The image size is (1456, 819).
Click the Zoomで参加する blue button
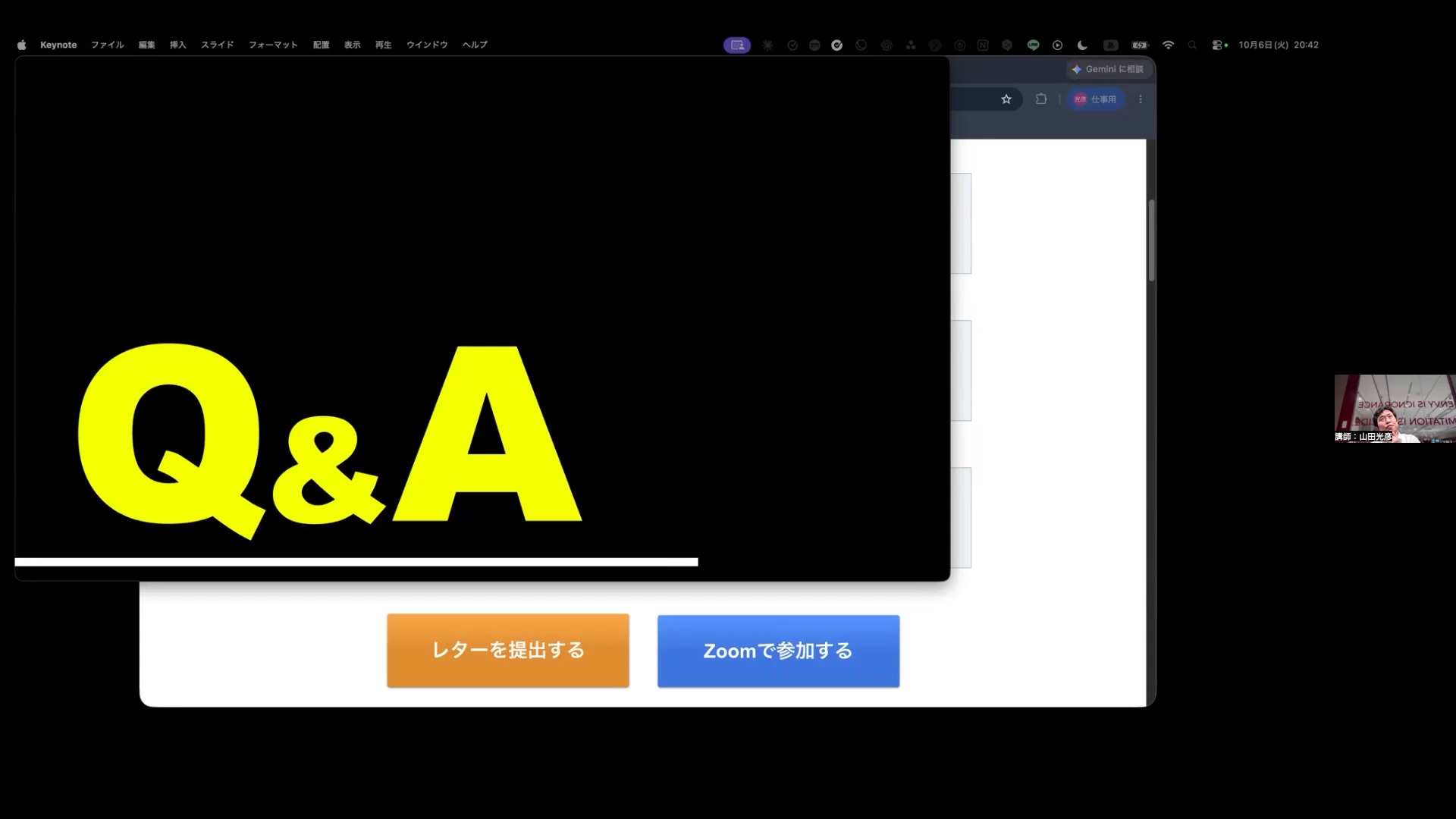click(x=778, y=651)
